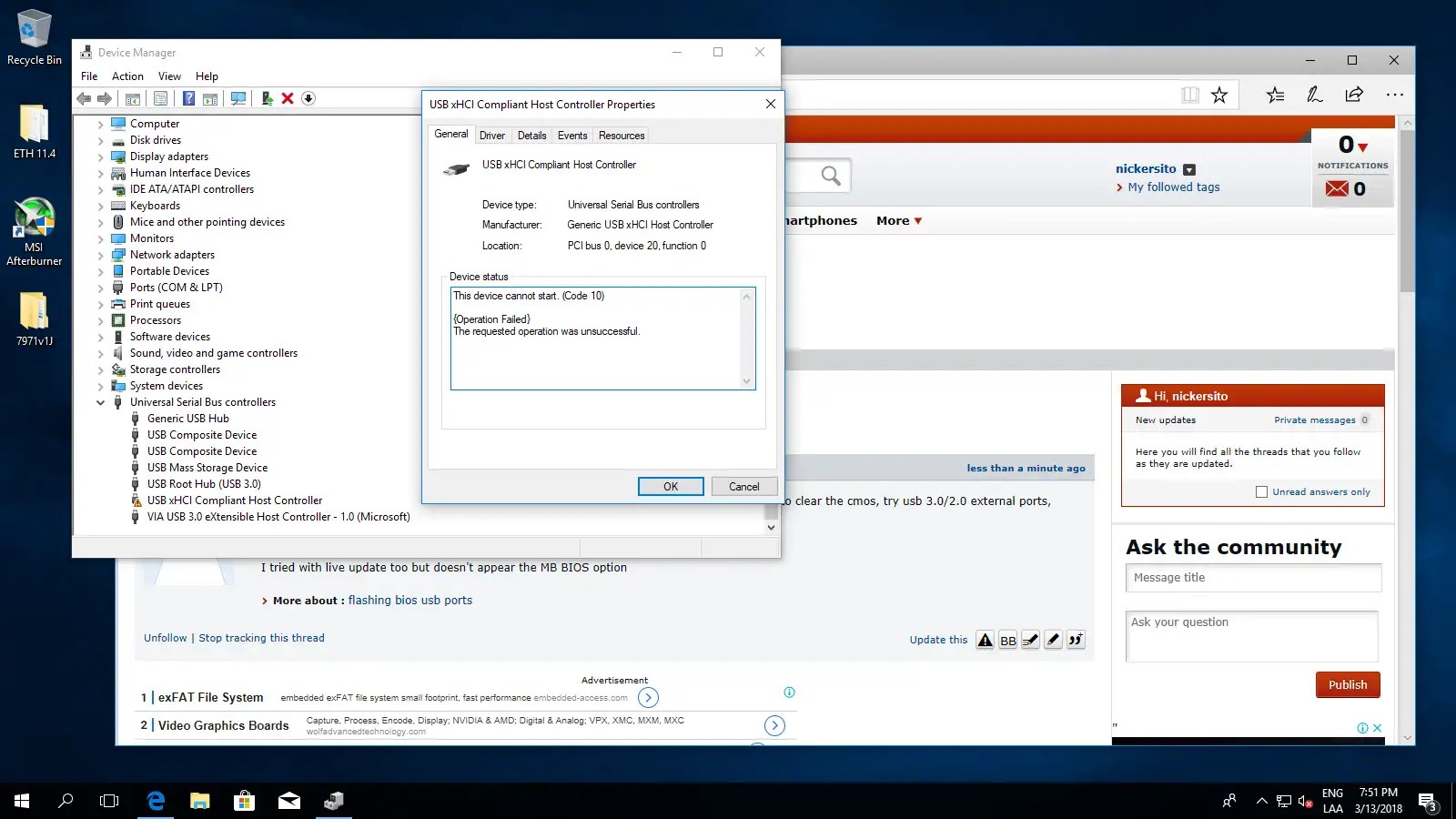This screenshot has height=819, width=1456.
Task: Expand the System devices node
Action: pos(101,386)
